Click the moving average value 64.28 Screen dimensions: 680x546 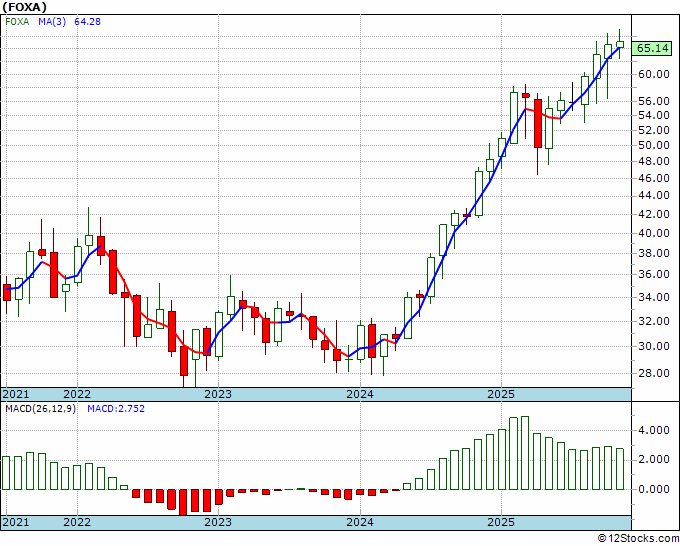point(88,21)
